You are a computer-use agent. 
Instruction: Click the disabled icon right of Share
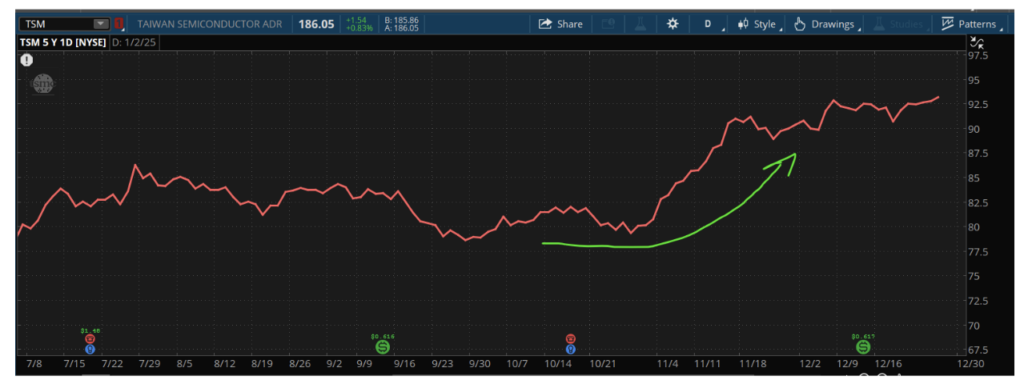(x=608, y=24)
